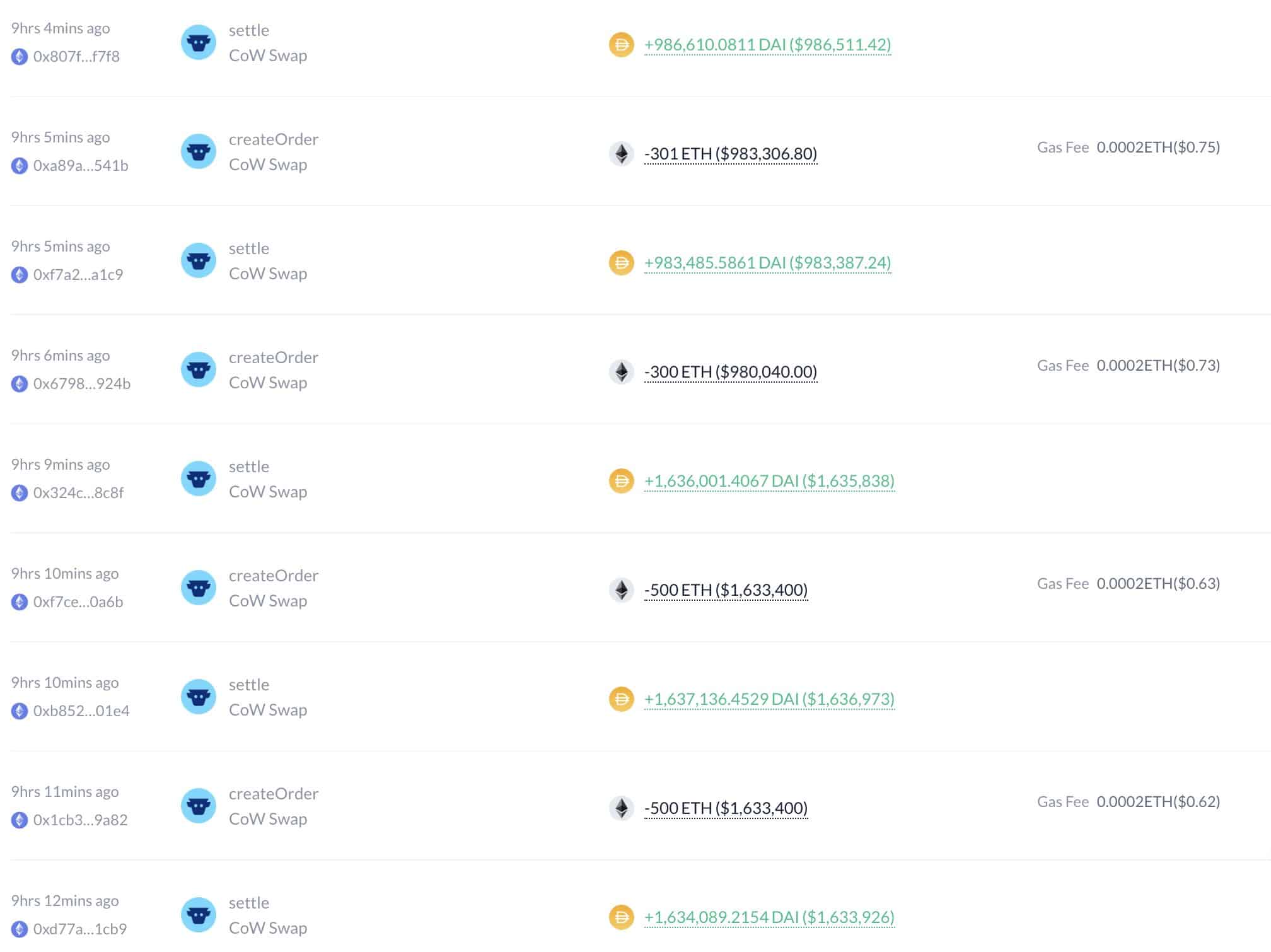Click the gas fee value $0.75
1271x952 pixels.
1158,148
